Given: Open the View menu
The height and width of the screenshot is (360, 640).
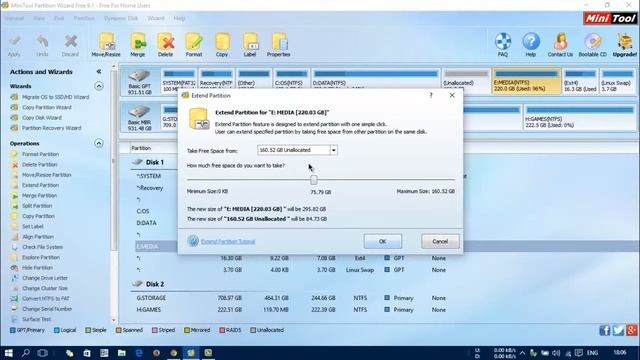Looking at the screenshot, I should 39,18.
